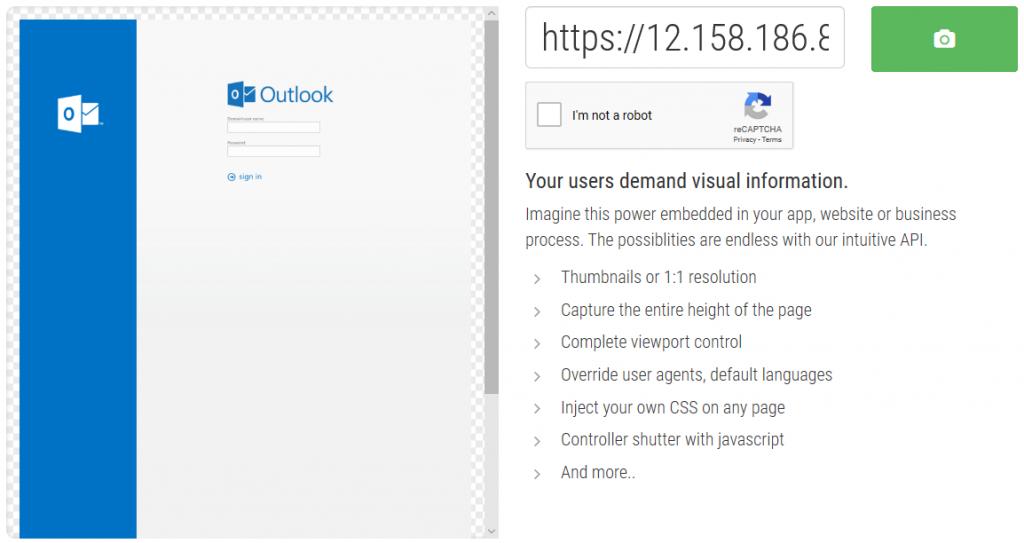Click chevron beside Controller shutter with javascript
The width and height of the screenshot is (1024, 543).
click(537, 442)
